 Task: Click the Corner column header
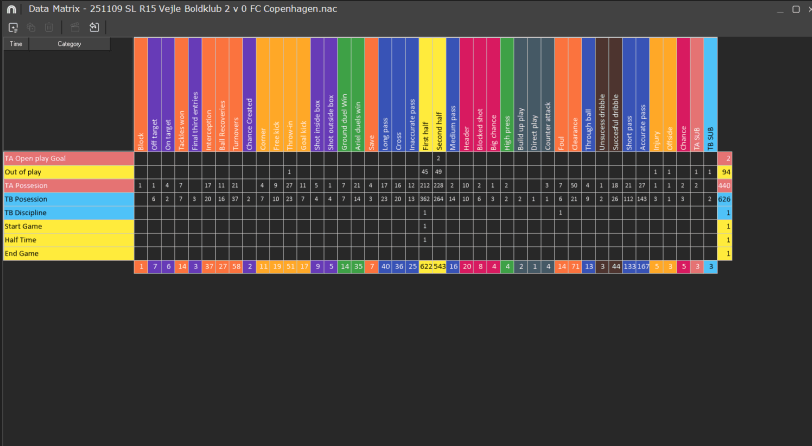point(263,94)
